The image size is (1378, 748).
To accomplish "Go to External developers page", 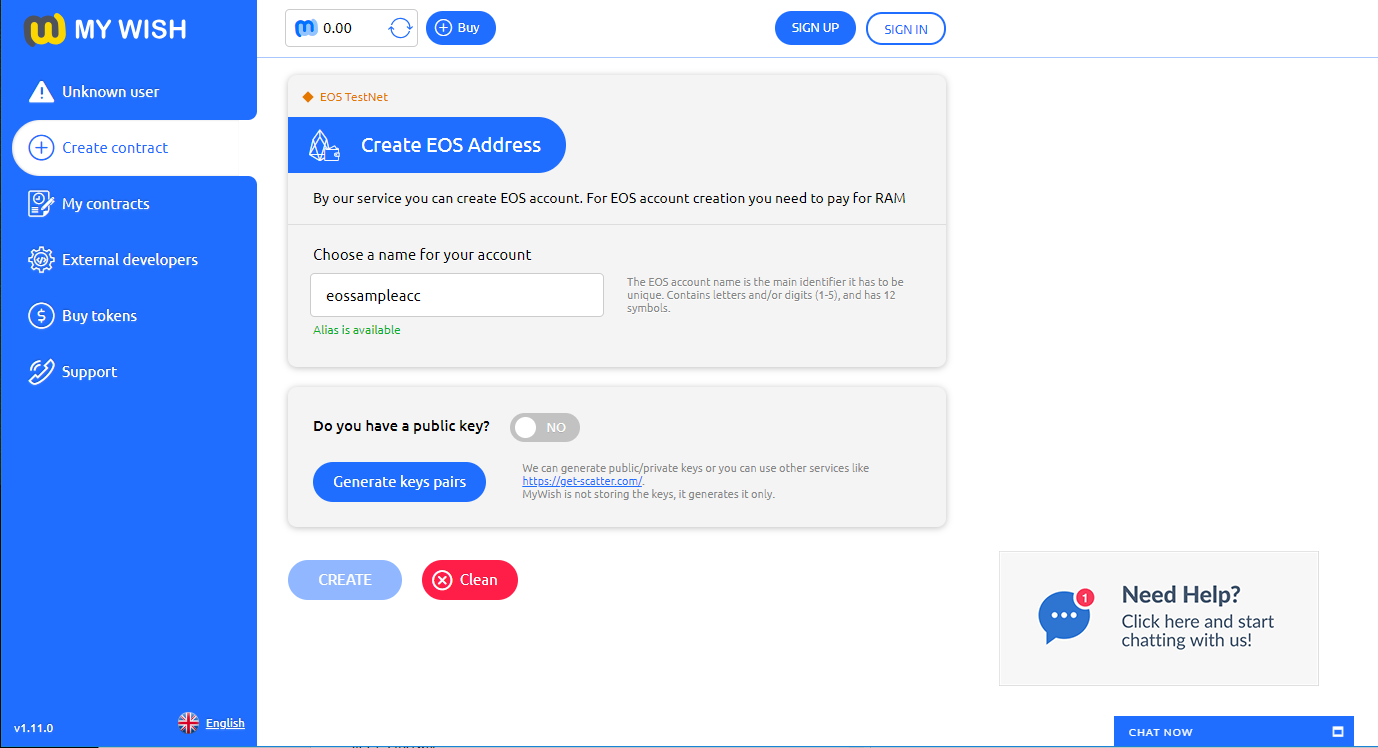I will pyautogui.click(x=128, y=260).
